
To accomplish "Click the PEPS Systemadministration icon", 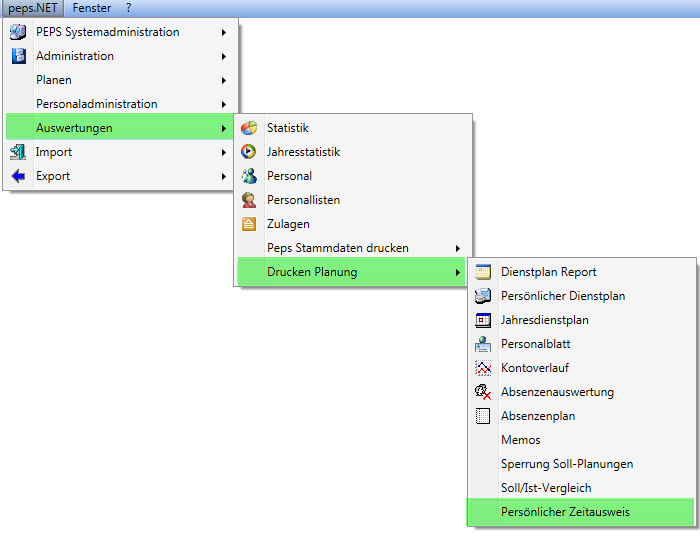I will click(x=18, y=32).
